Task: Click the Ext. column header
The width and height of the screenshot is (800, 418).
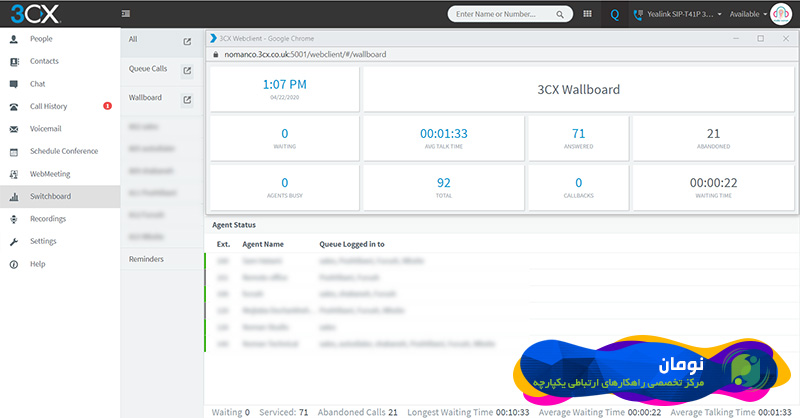Action: pyautogui.click(x=223, y=244)
